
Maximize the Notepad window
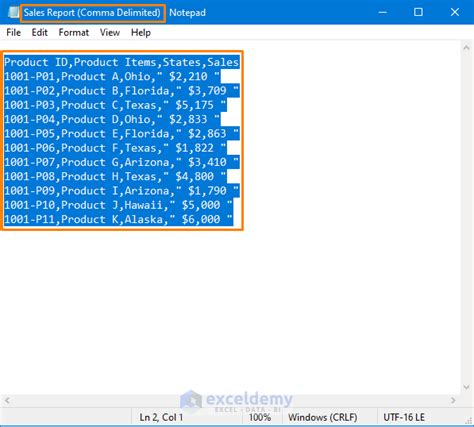tap(418, 12)
